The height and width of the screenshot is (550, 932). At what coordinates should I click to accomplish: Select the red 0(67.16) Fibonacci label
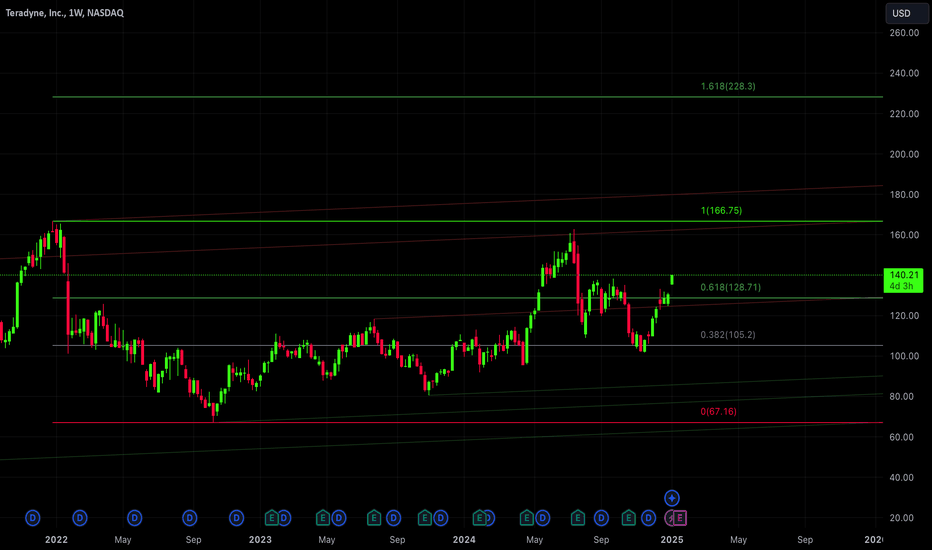point(718,411)
